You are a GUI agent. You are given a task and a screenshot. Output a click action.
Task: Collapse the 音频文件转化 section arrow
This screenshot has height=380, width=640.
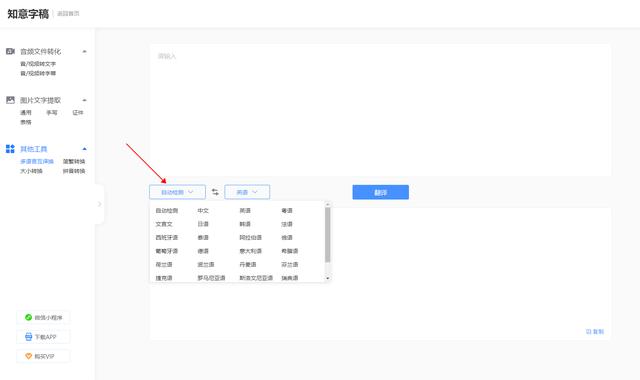pyautogui.click(x=84, y=51)
